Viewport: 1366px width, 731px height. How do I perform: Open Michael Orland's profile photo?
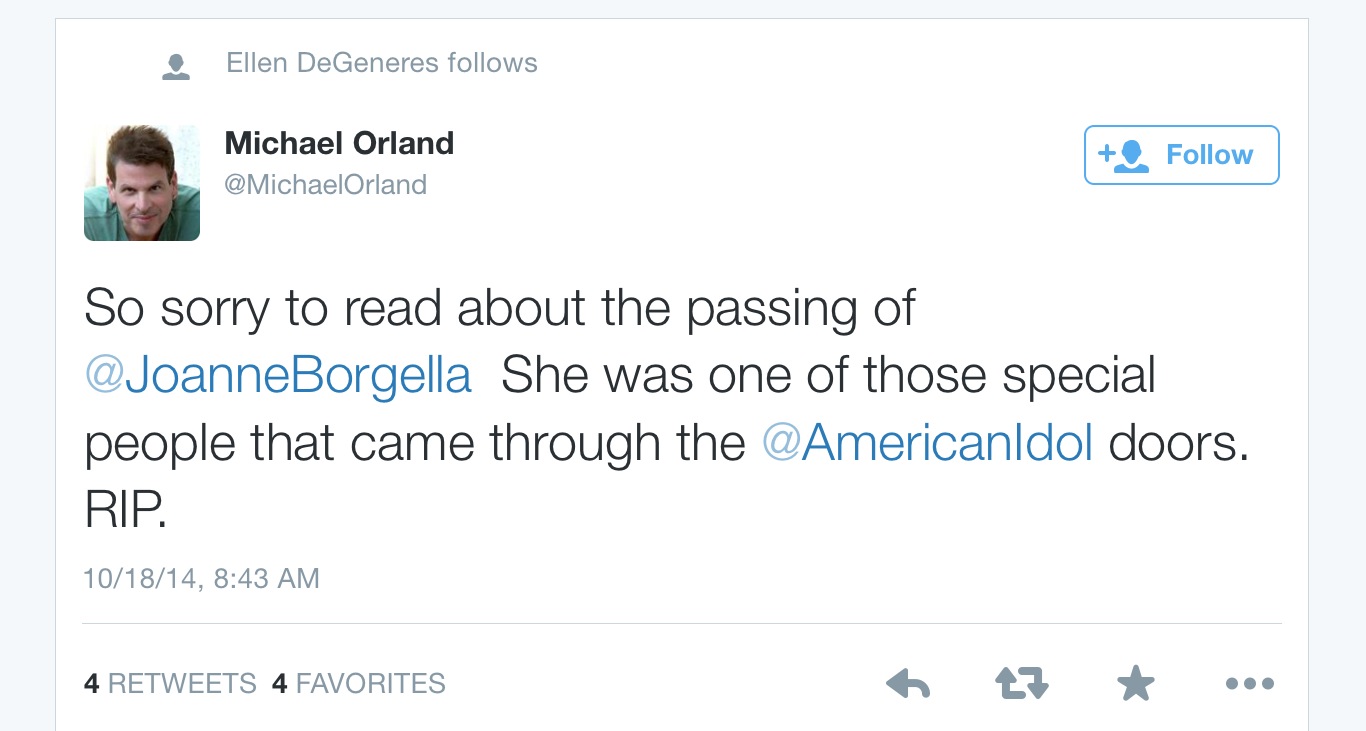point(142,183)
